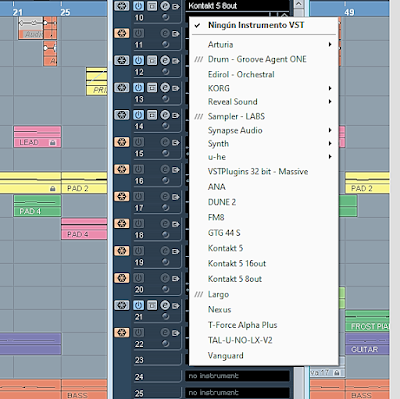
Task: Open the instrument editor for slot 10
Action: [165, 6]
